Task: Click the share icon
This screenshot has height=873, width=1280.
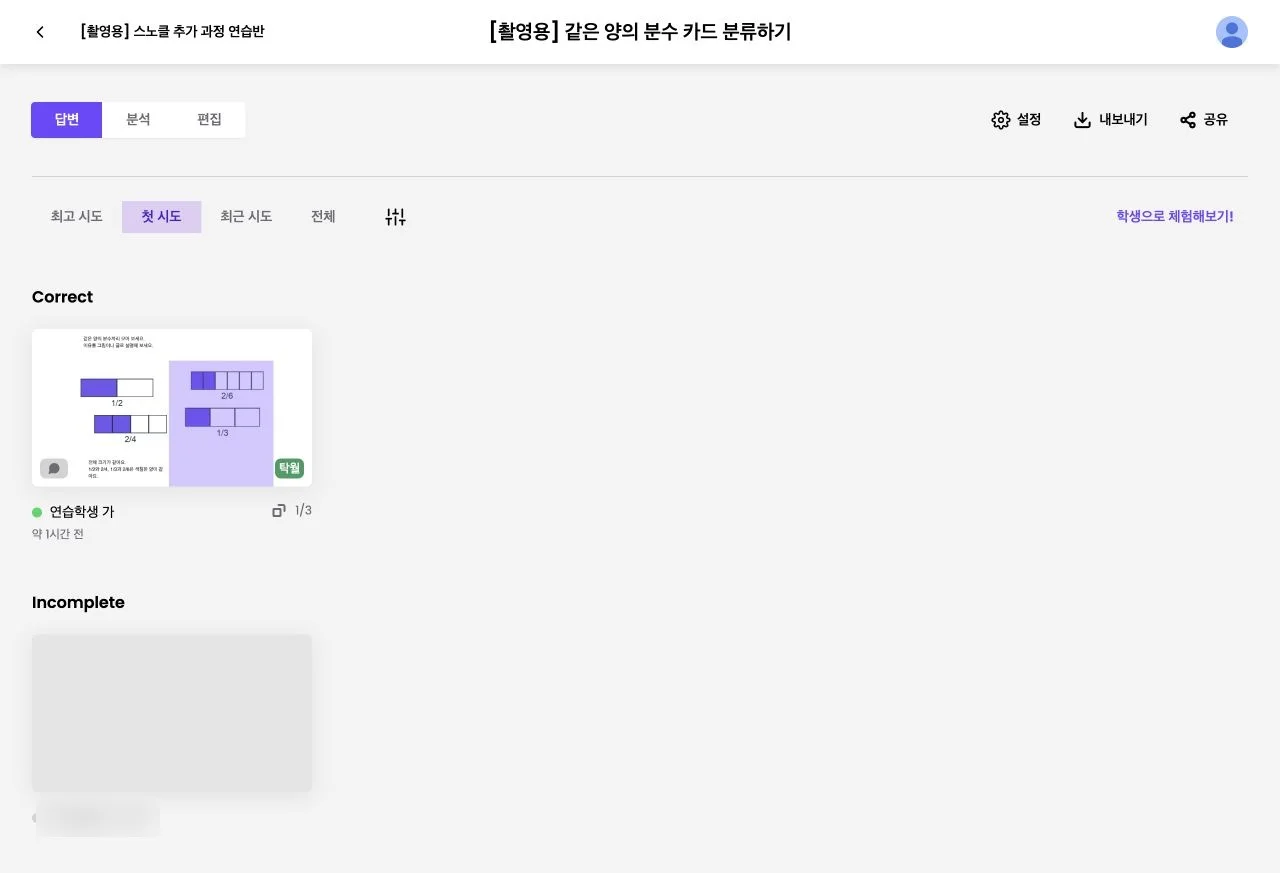Action: coord(1188,120)
